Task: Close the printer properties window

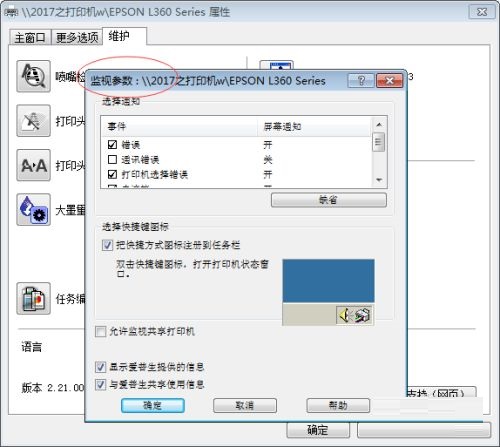Action: (x=482, y=12)
